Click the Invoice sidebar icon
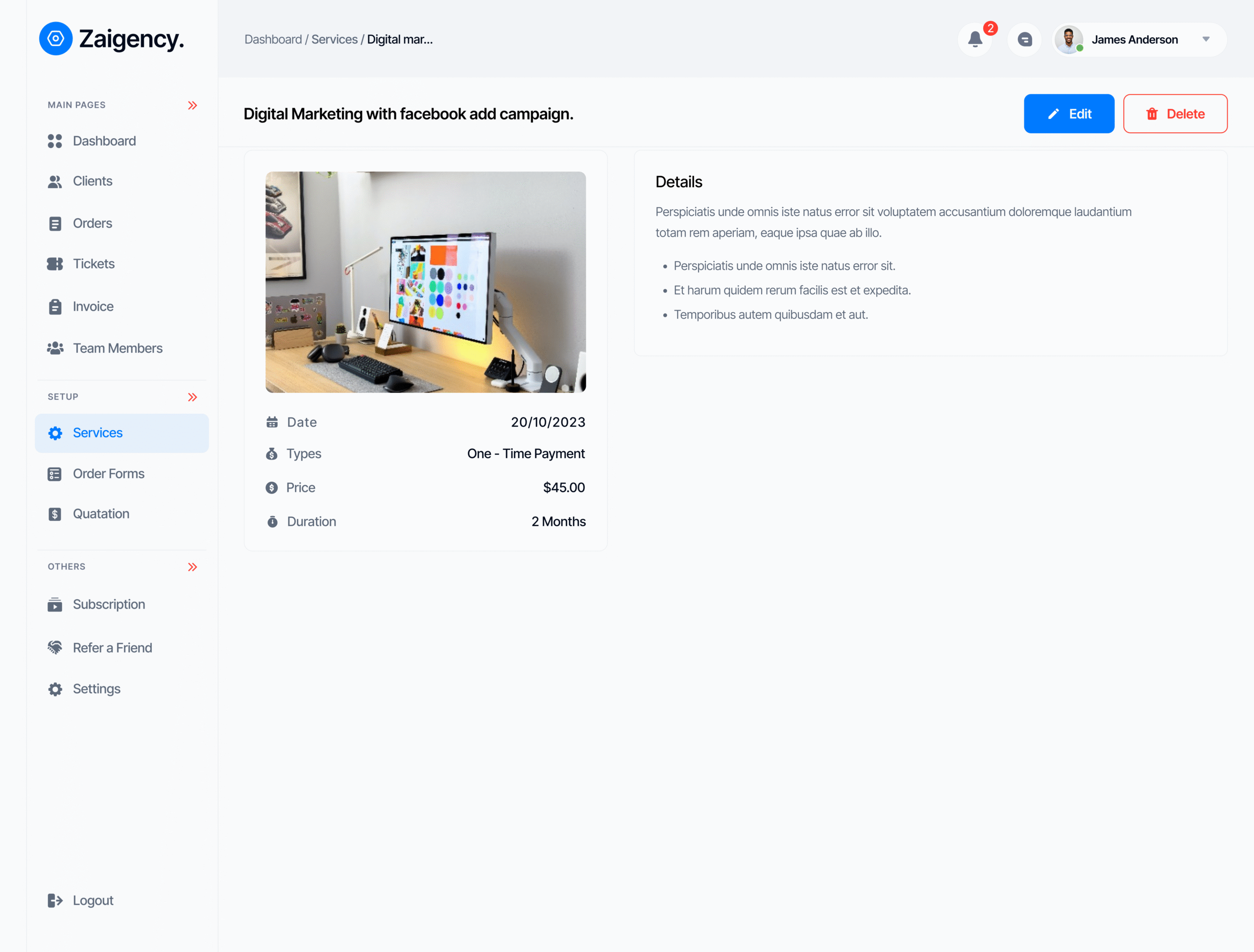Image resolution: width=1254 pixels, height=952 pixels. [x=55, y=306]
